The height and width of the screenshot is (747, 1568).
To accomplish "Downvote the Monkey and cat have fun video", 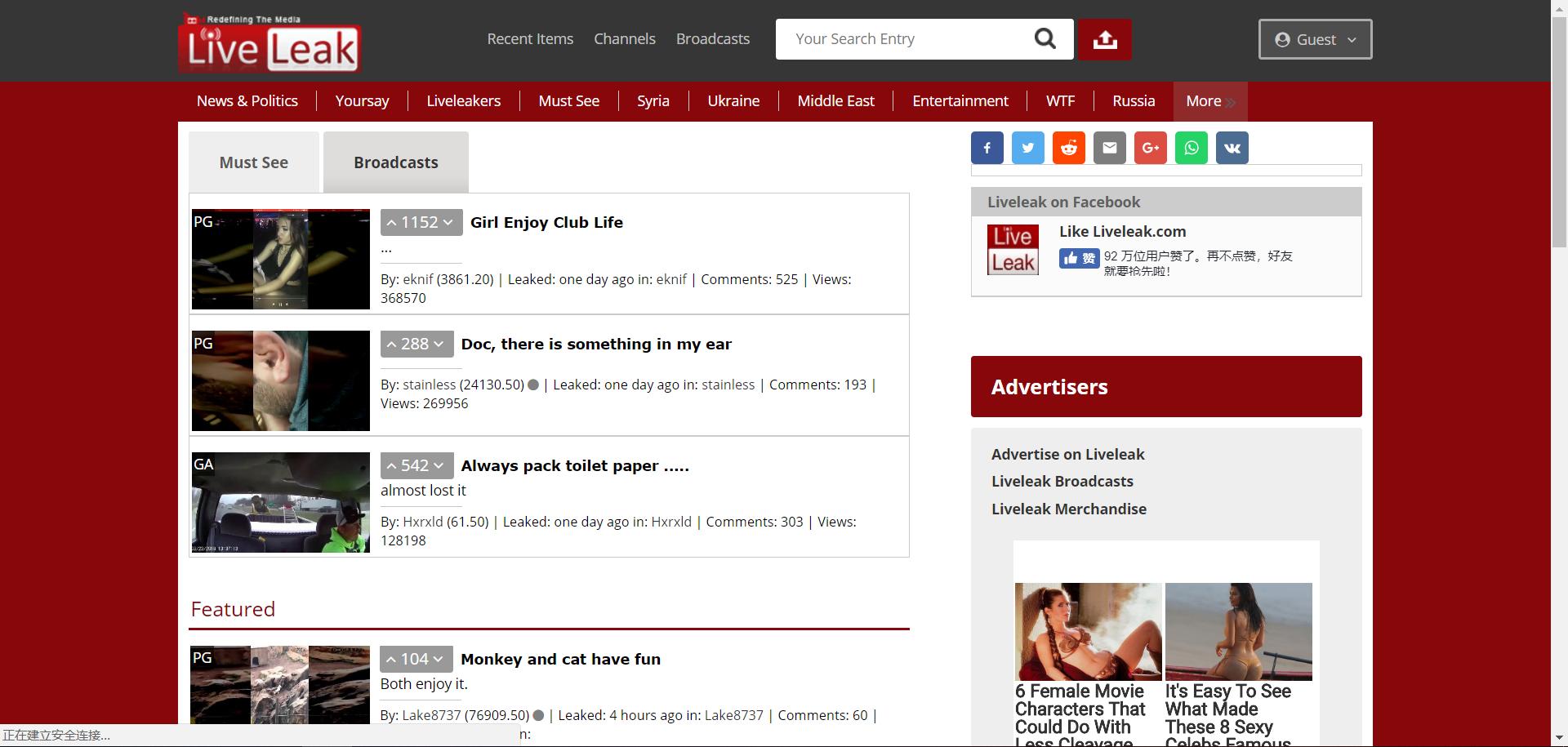I will coord(439,660).
